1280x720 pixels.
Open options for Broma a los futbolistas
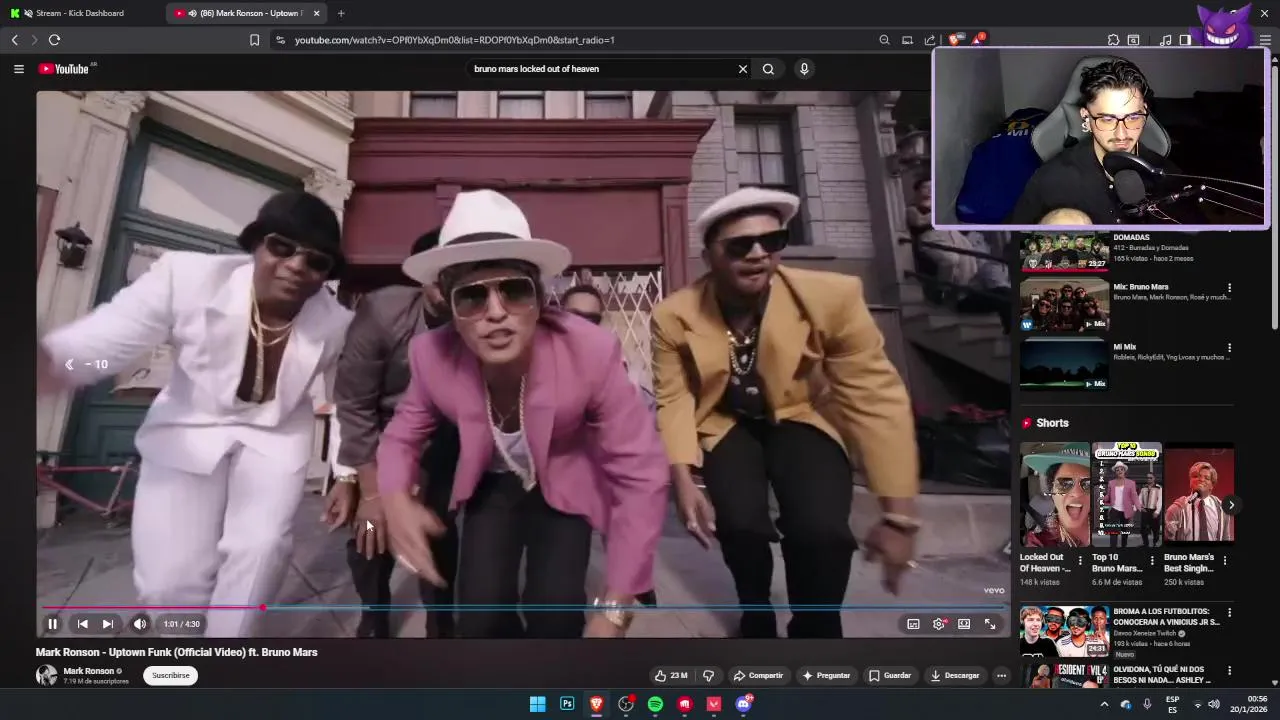pos(1229,613)
